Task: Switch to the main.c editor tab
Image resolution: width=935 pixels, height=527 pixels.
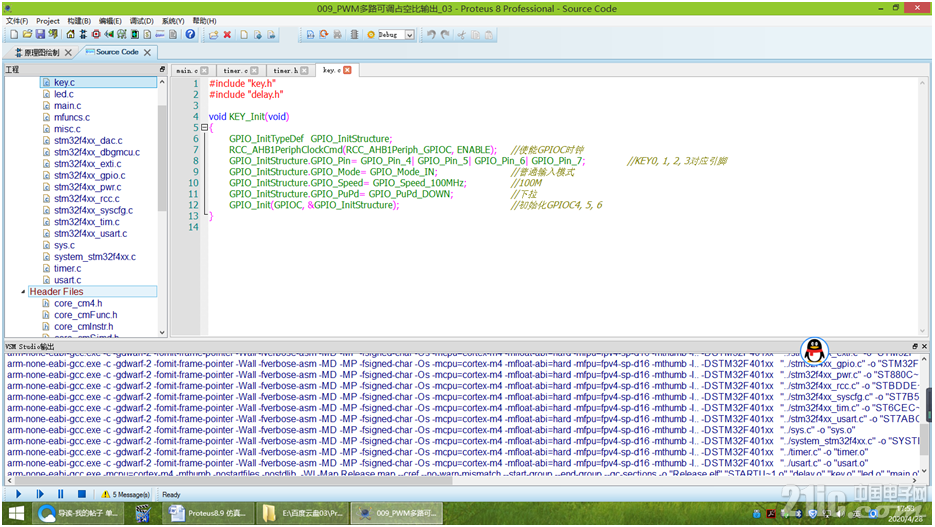Action: coord(187,70)
